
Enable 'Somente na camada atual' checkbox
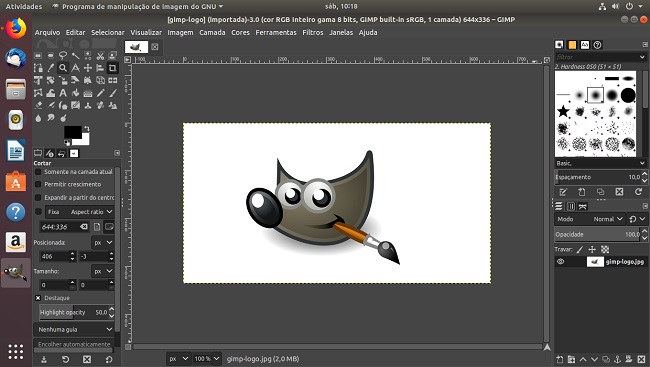tap(38, 172)
